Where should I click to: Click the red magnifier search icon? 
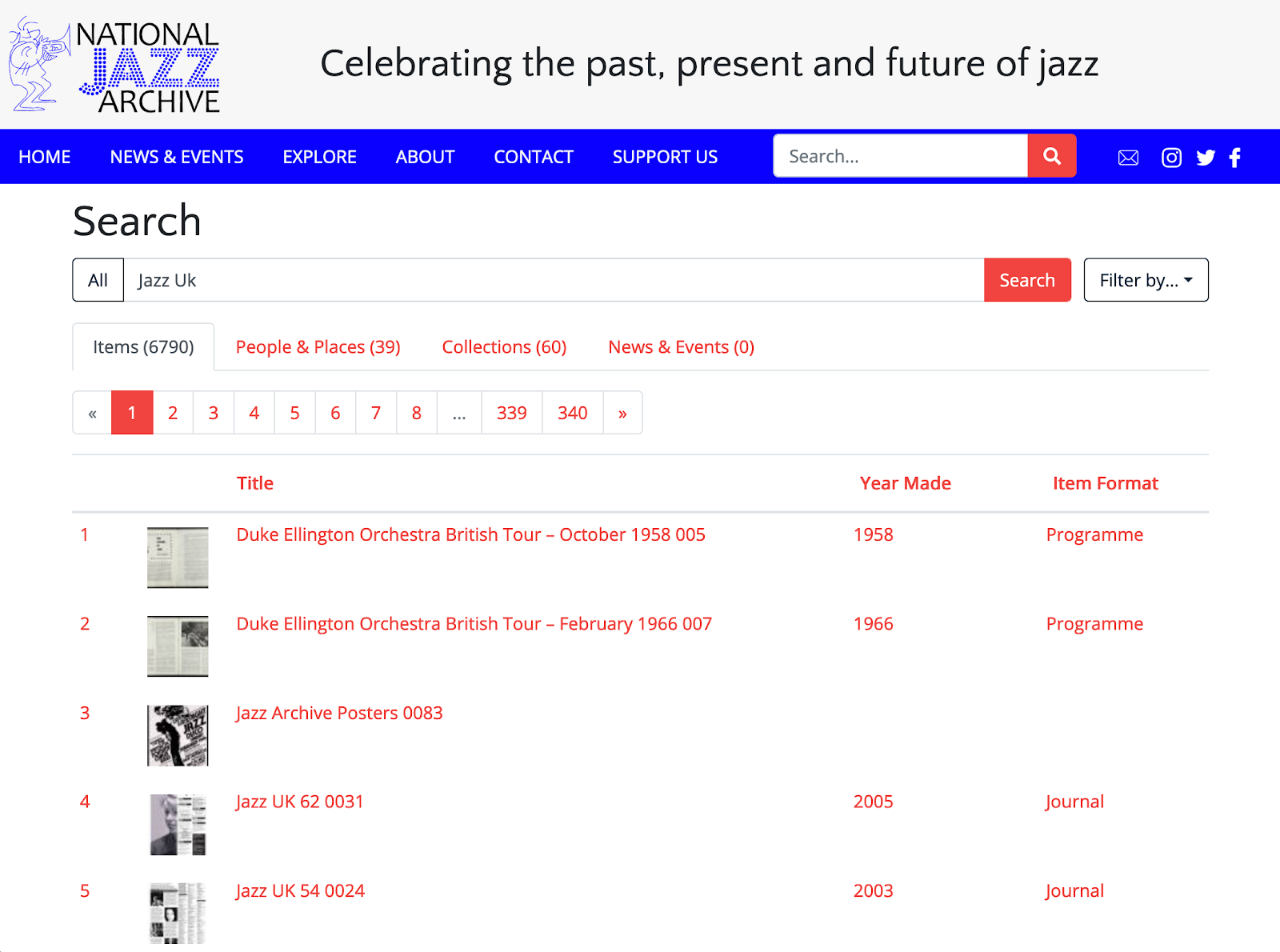[1052, 156]
